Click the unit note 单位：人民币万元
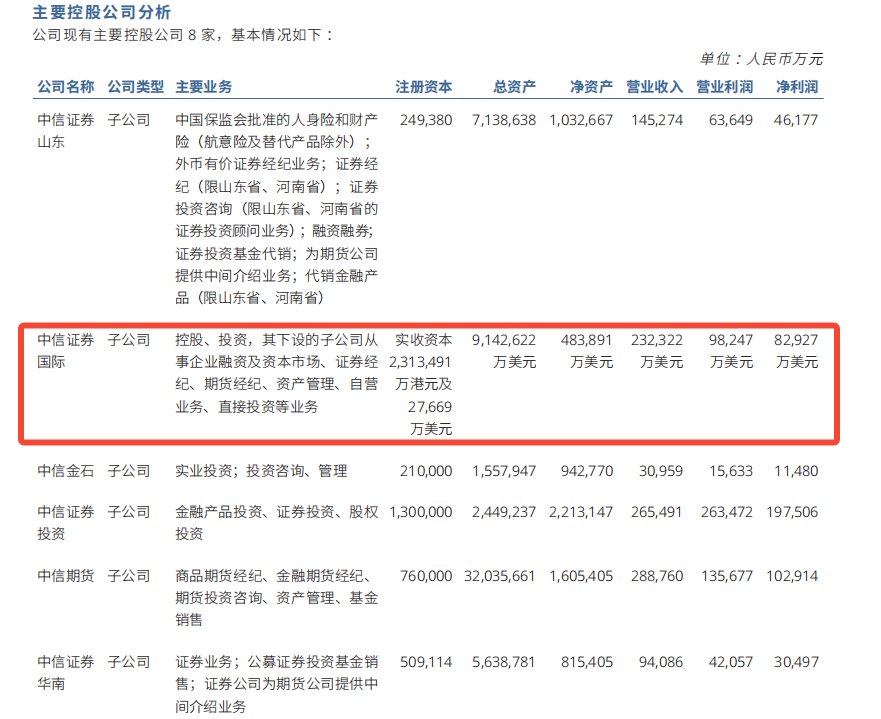The image size is (881, 719). [x=761, y=58]
